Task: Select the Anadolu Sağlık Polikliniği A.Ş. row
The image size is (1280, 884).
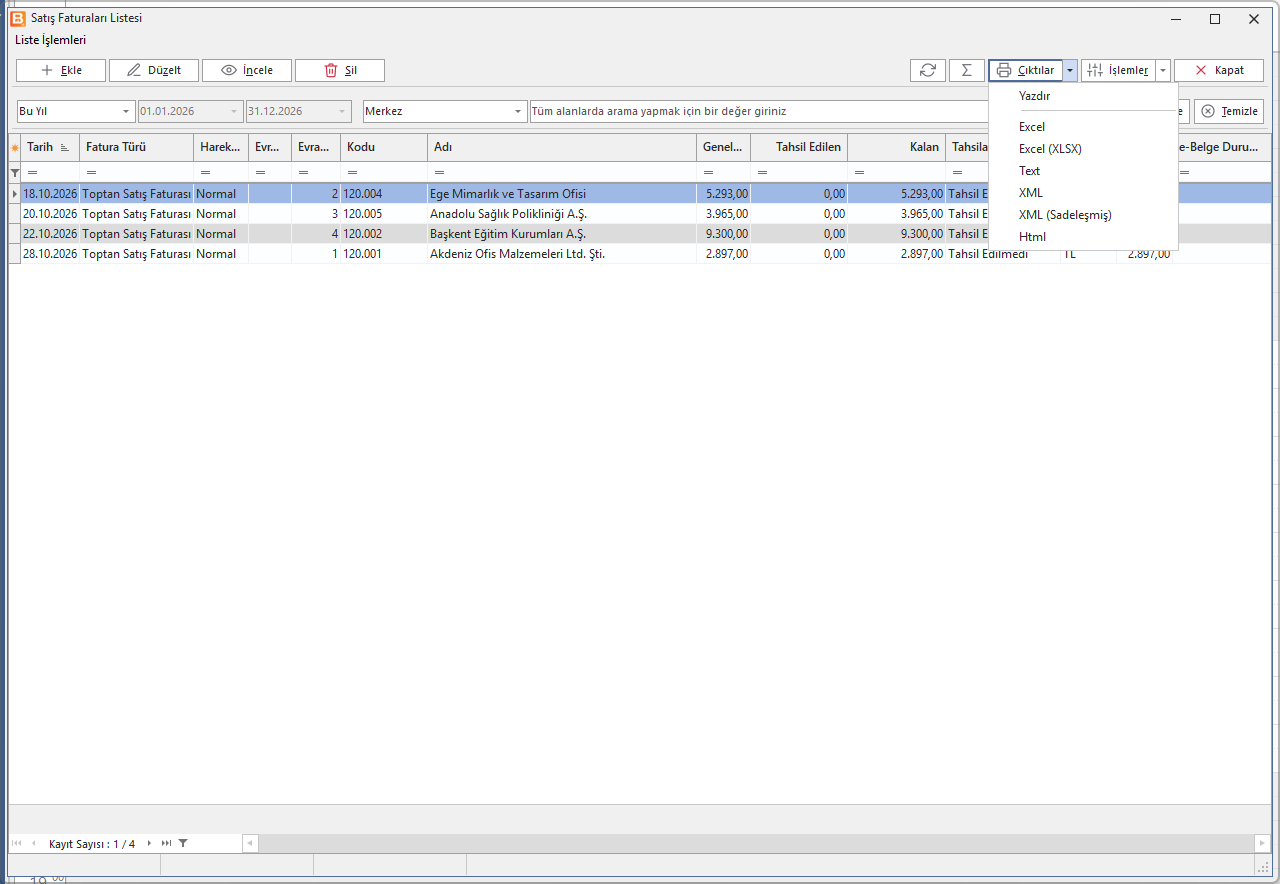Action: (x=640, y=214)
